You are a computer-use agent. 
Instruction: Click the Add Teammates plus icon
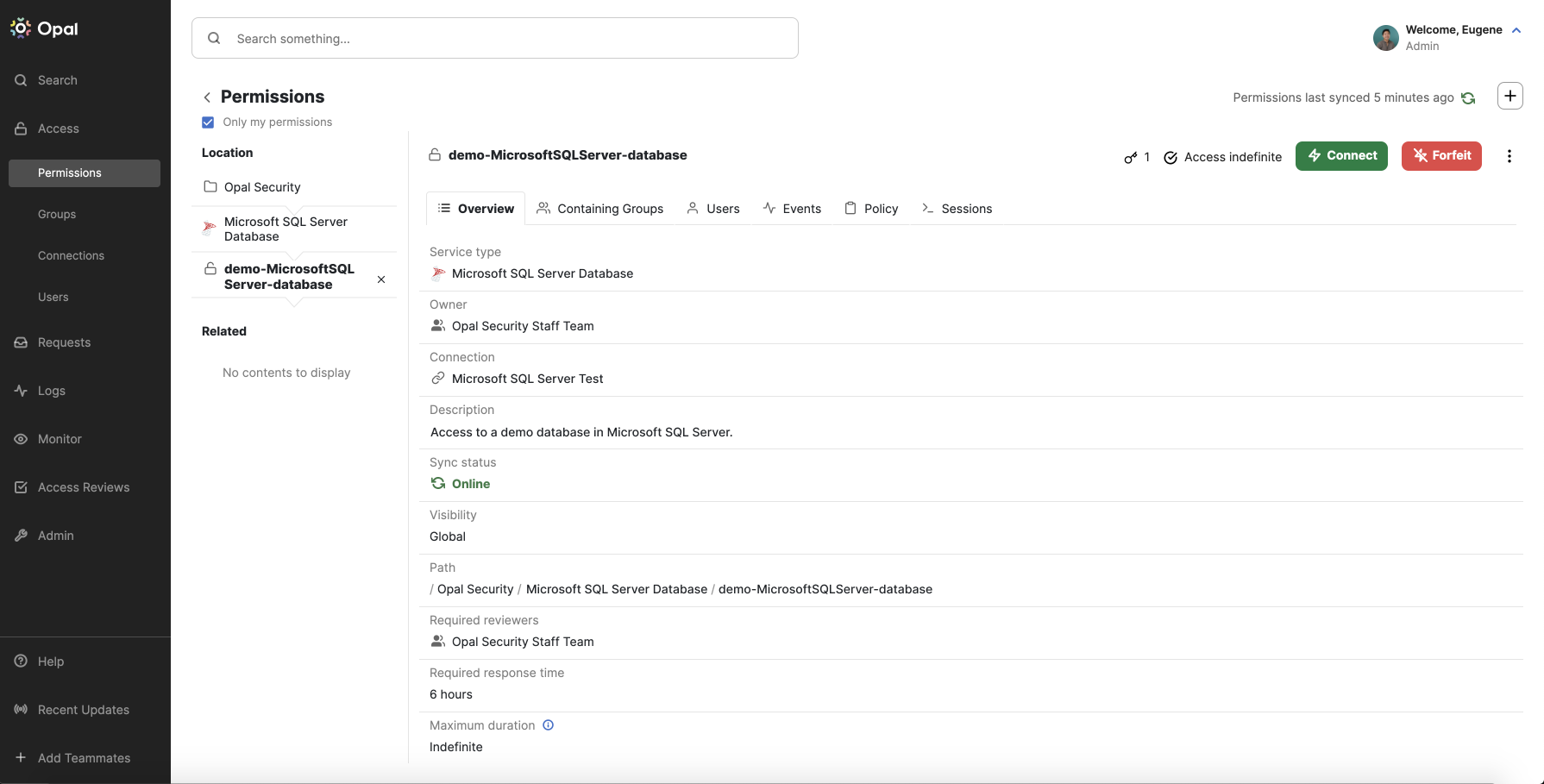pos(21,758)
